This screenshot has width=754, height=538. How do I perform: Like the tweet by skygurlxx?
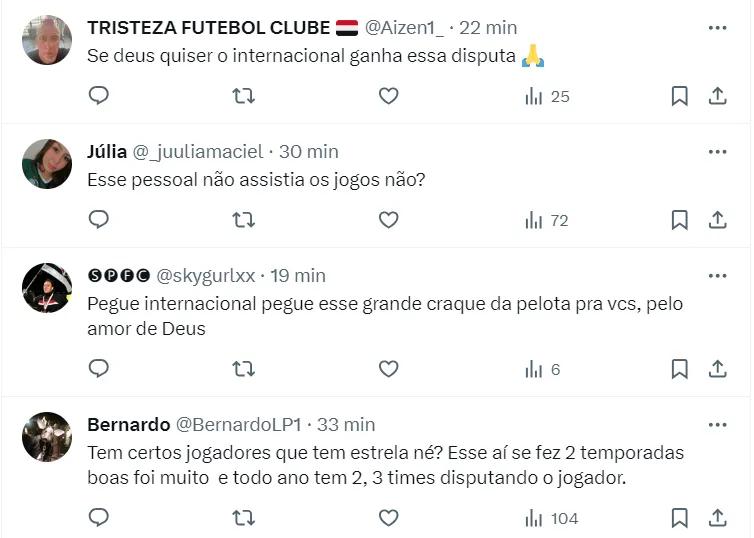388,369
